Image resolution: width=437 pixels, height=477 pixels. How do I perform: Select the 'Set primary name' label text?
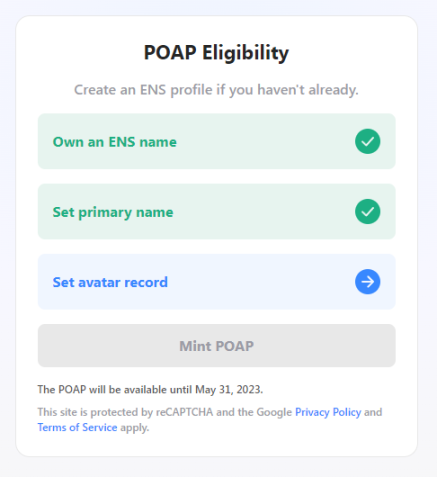(x=113, y=212)
